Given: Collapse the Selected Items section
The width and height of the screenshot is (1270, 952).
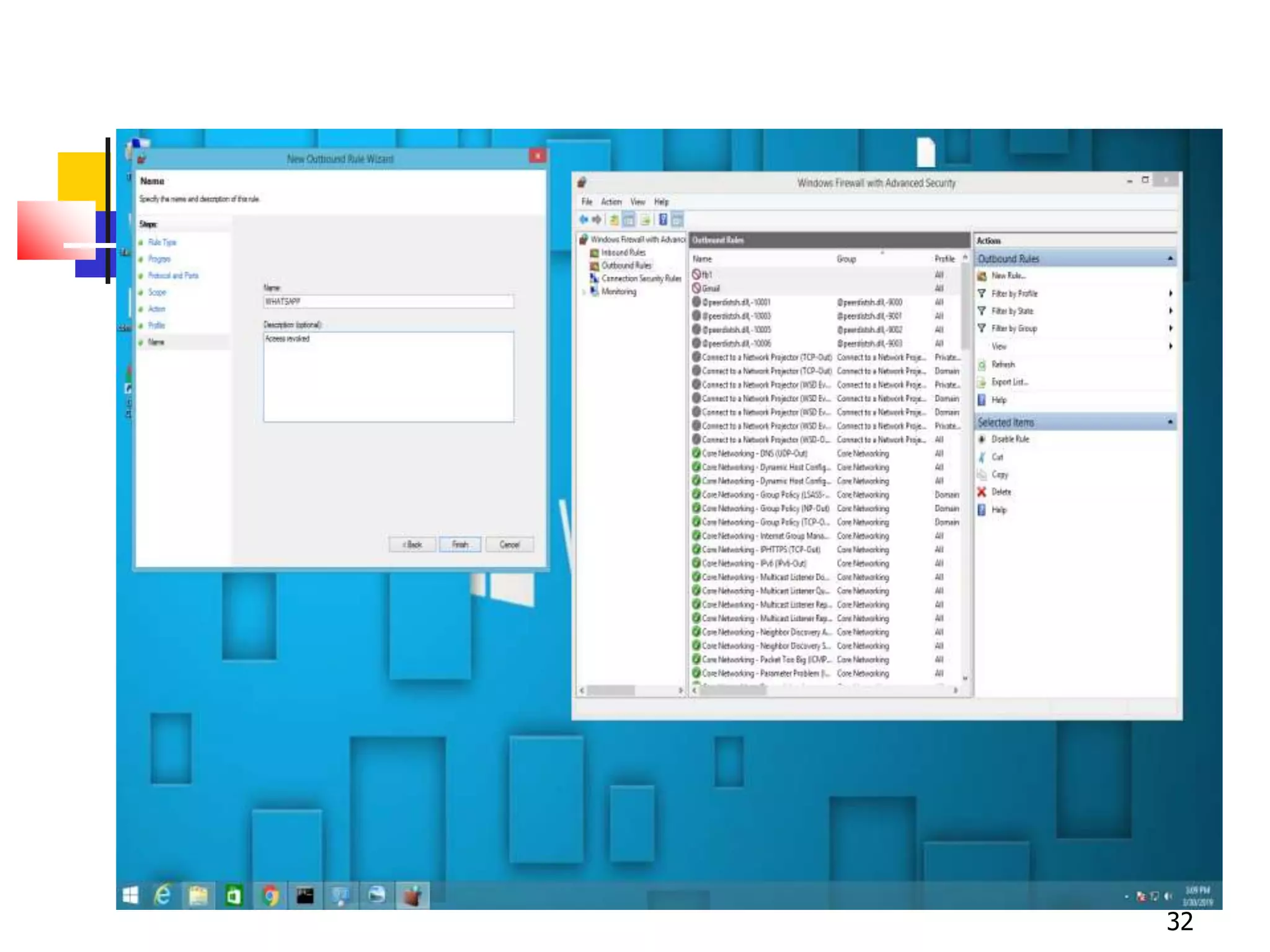Looking at the screenshot, I should [x=1170, y=422].
